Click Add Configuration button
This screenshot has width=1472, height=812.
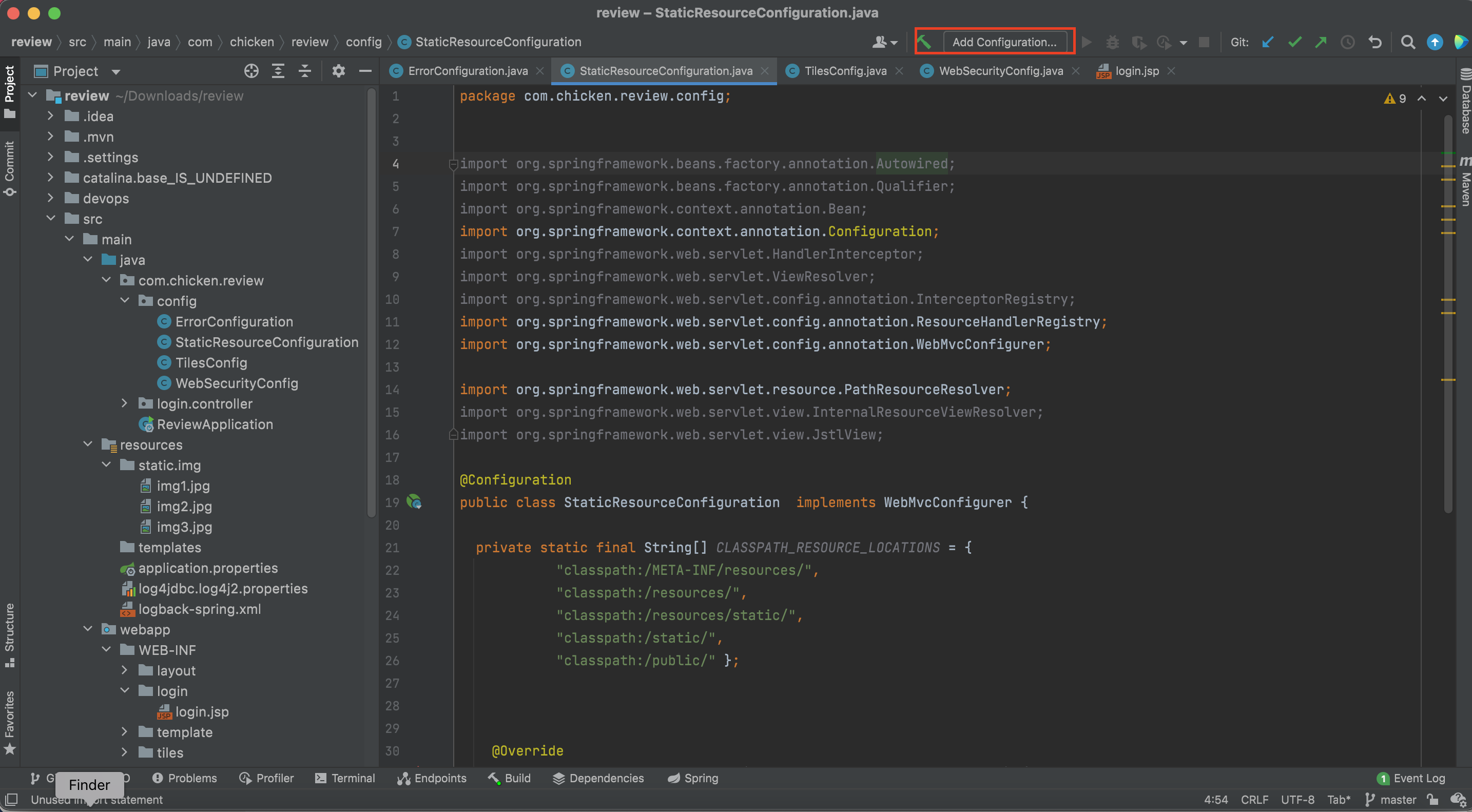[x=1004, y=42]
